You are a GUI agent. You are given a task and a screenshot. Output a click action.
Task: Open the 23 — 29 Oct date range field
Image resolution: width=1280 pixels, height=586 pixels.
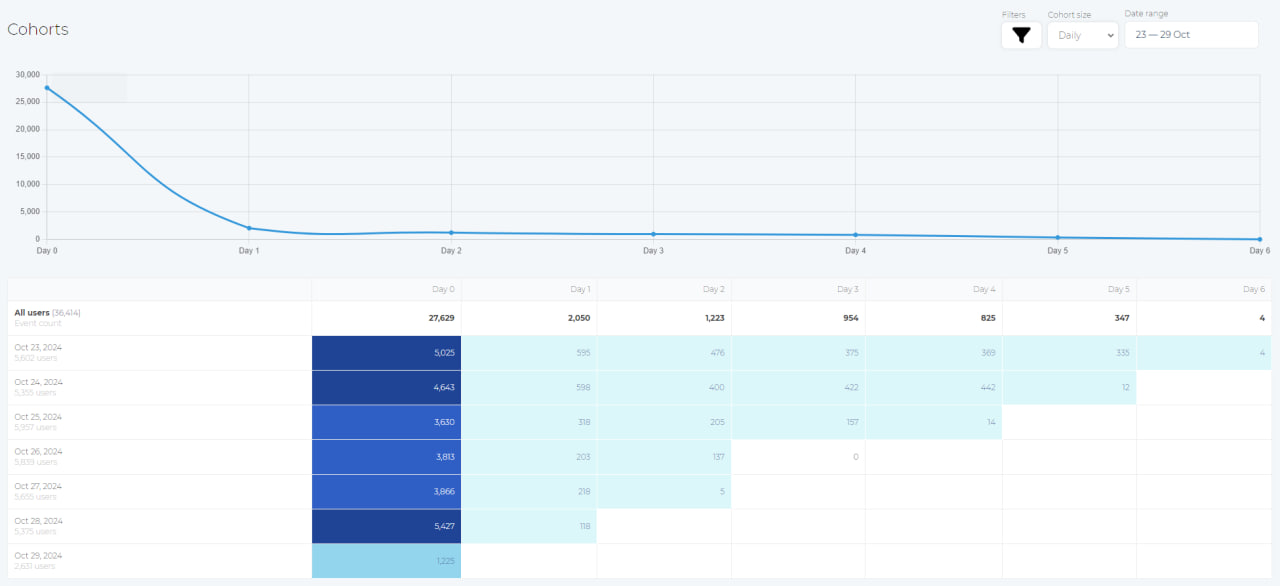(1191, 35)
